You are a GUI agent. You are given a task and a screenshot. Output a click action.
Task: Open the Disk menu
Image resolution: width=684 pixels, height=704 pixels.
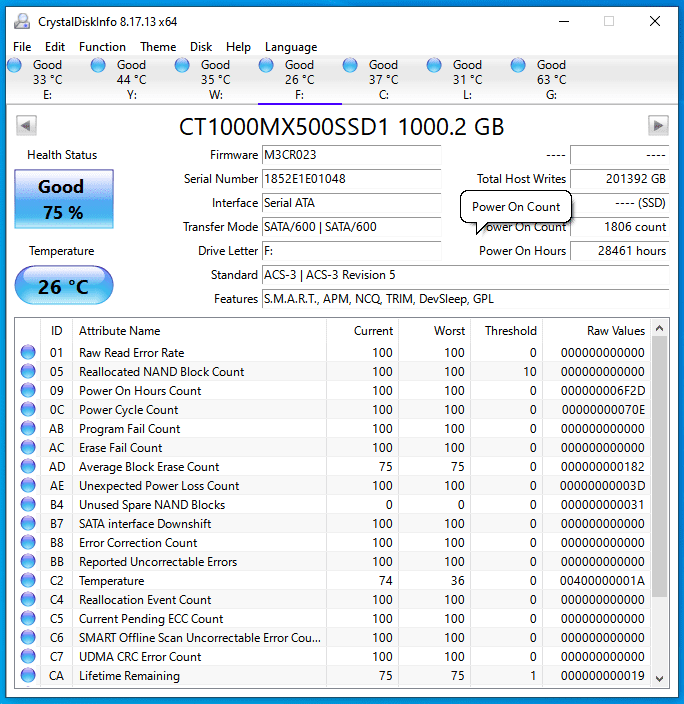pyautogui.click(x=201, y=47)
